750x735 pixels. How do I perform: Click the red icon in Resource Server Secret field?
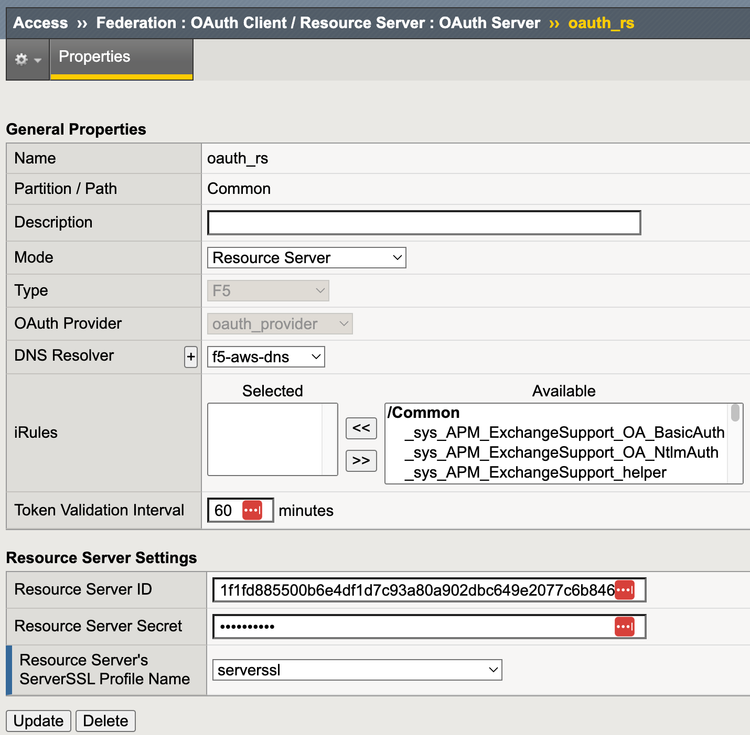[x=624, y=626]
